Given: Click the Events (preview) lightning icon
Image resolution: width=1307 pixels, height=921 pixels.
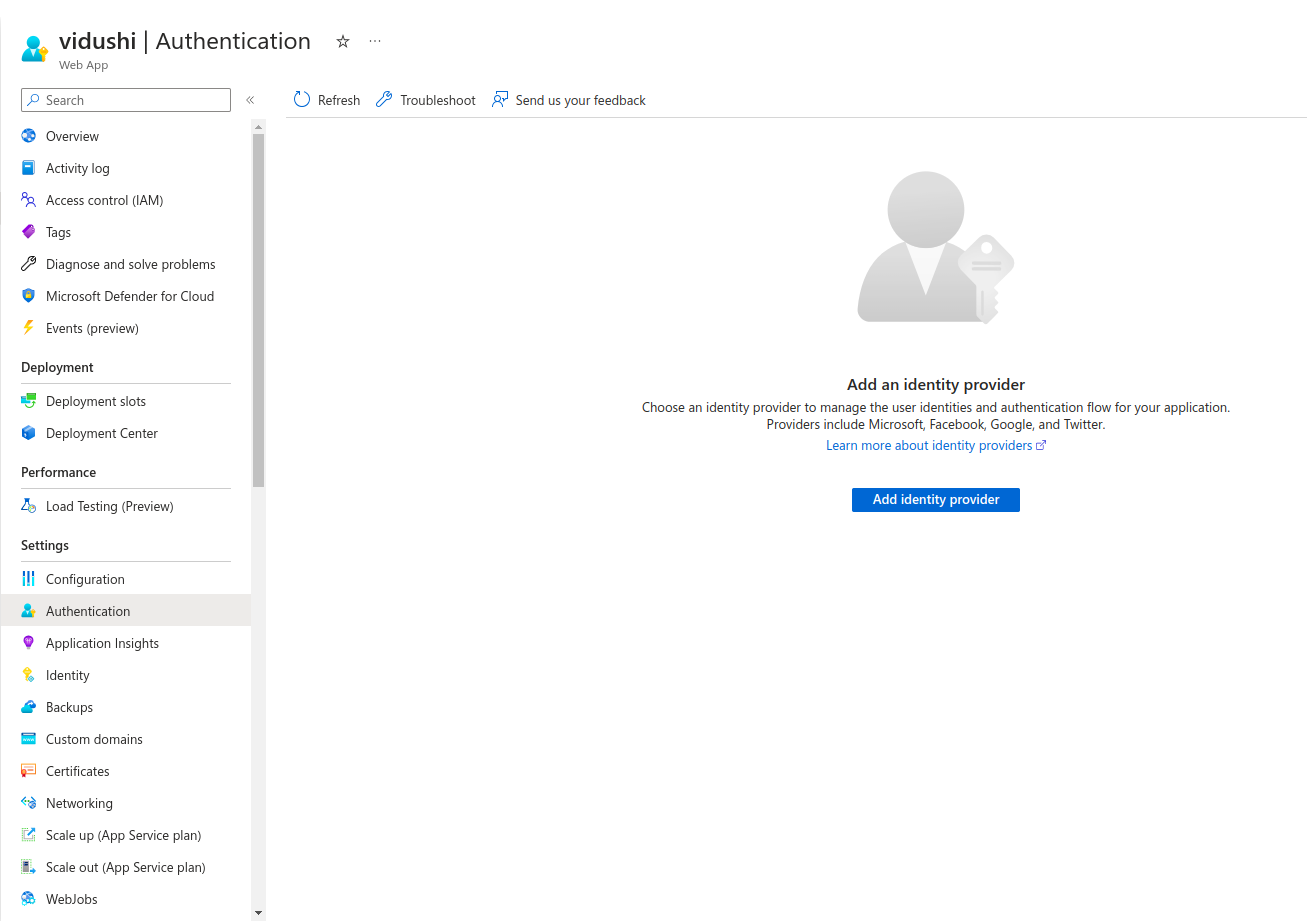Looking at the screenshot, I should click(28, 328).
